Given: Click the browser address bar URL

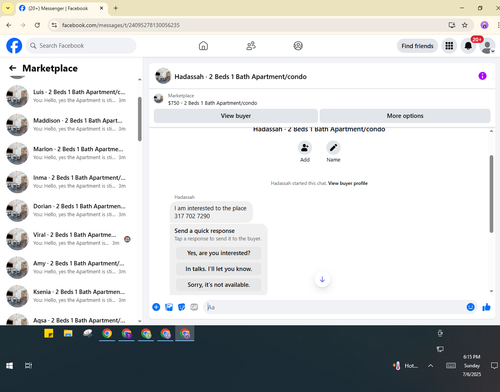Looking at the screenshot, I should click(x=121, y=25).
